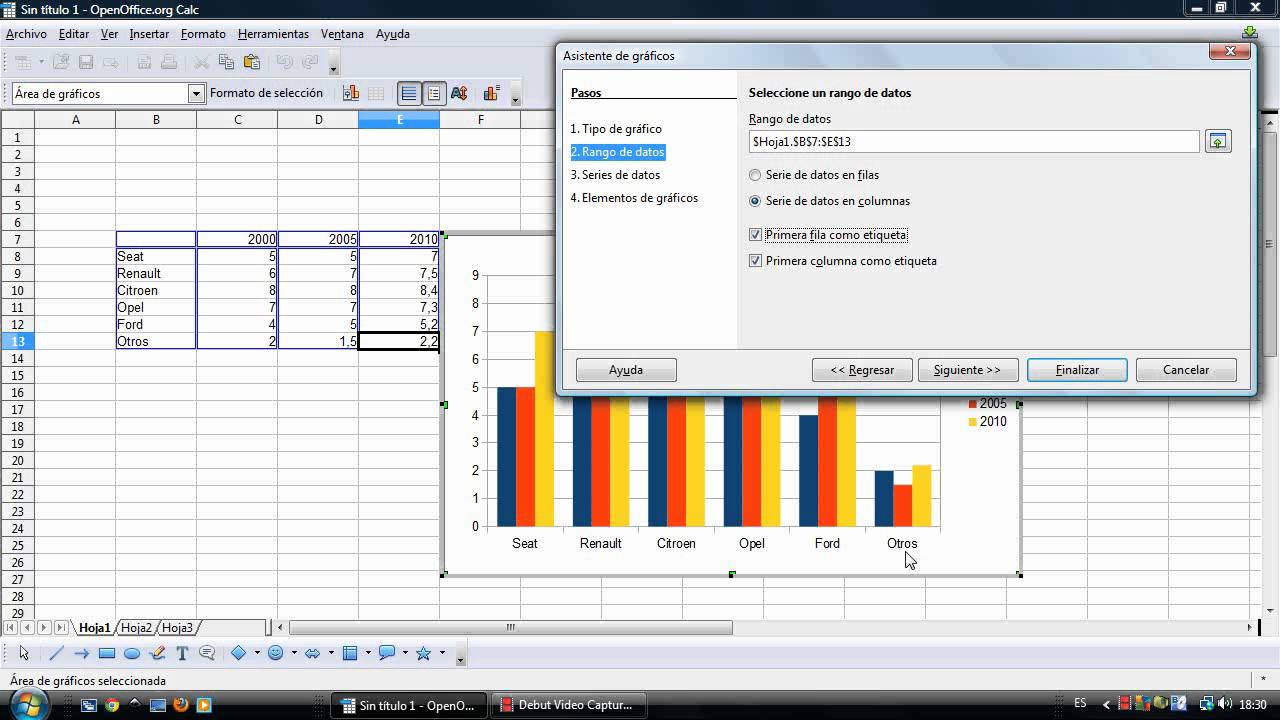The image size is (1280, 720).
Task: Select the Text T tool
Action: pos(182,653)
